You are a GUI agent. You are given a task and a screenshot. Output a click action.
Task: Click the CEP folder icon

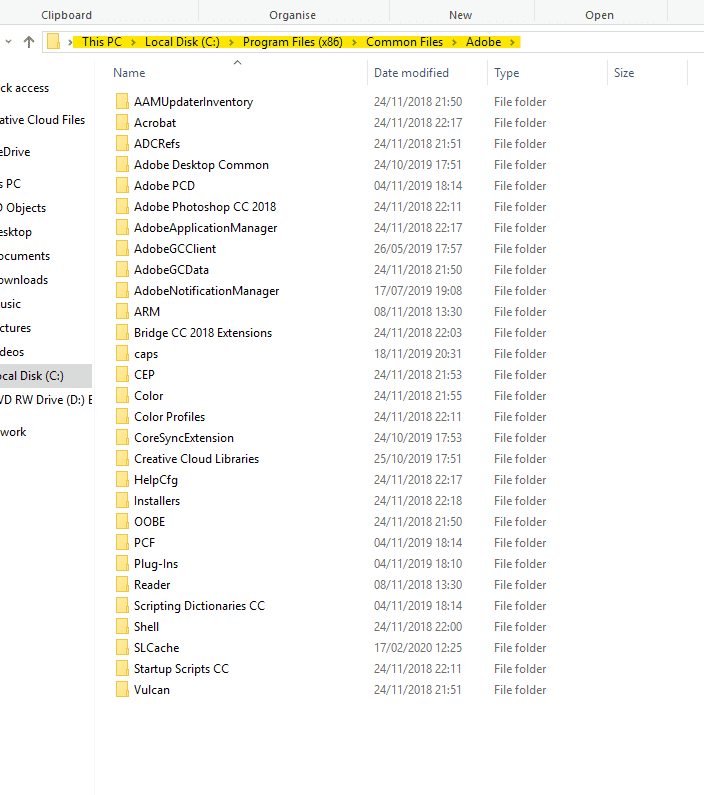[122, 375]
